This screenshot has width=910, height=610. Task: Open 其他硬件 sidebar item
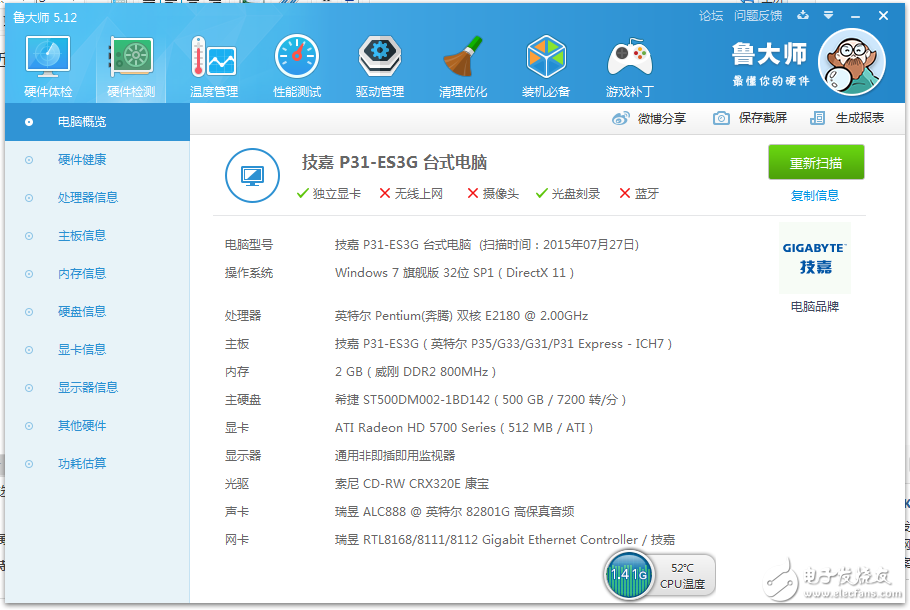[98, 426]
